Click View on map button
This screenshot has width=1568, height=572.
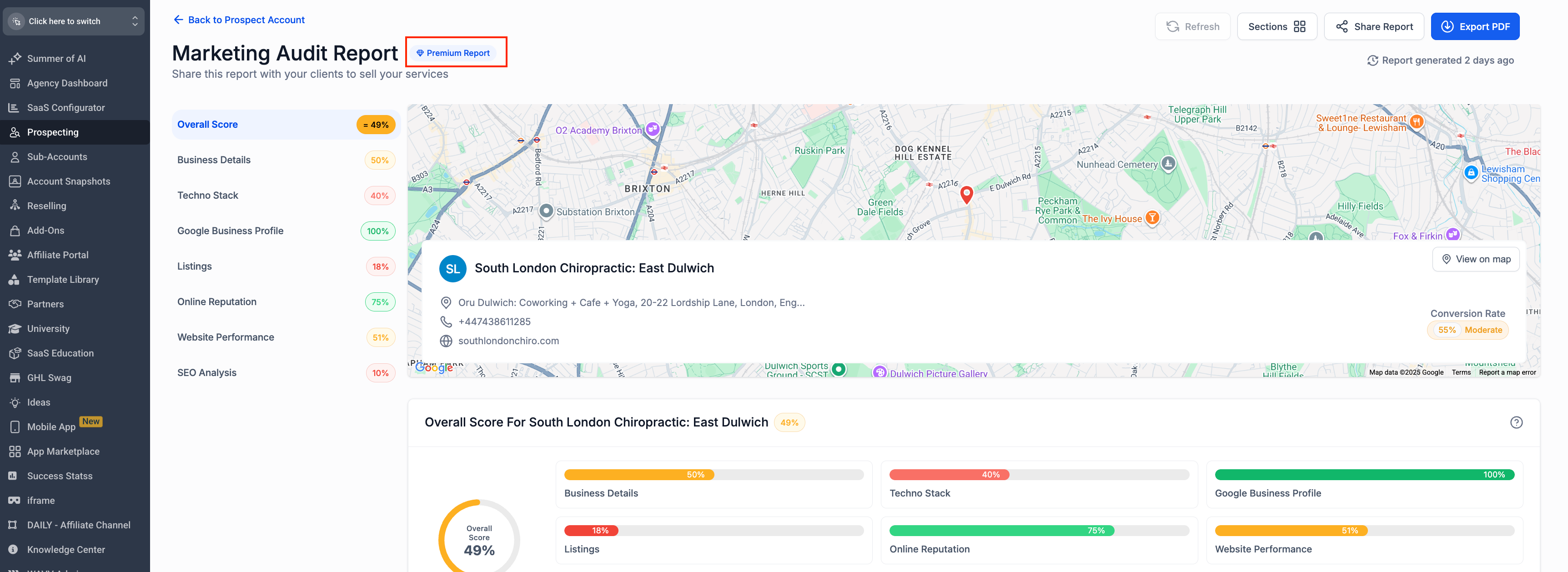[1476, 259]
